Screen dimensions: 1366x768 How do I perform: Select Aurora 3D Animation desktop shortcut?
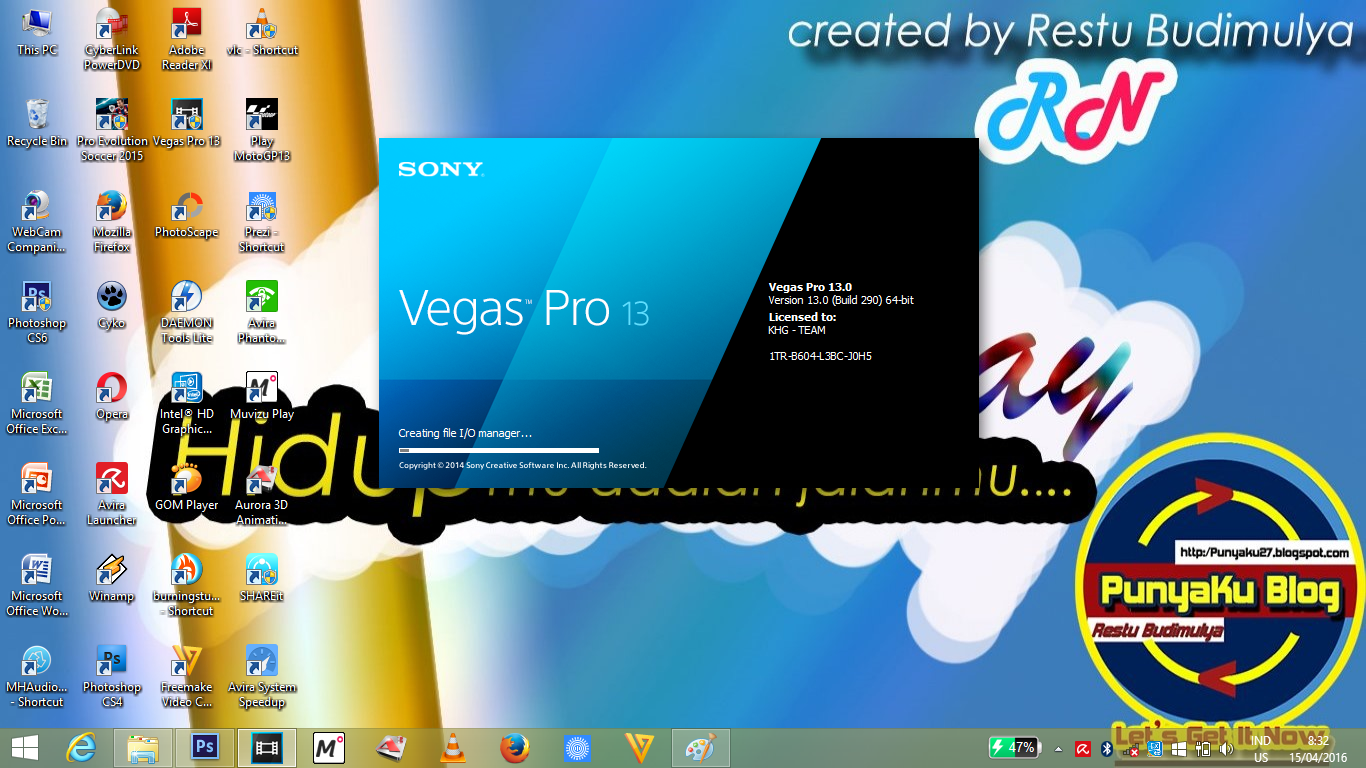point(262,495)
